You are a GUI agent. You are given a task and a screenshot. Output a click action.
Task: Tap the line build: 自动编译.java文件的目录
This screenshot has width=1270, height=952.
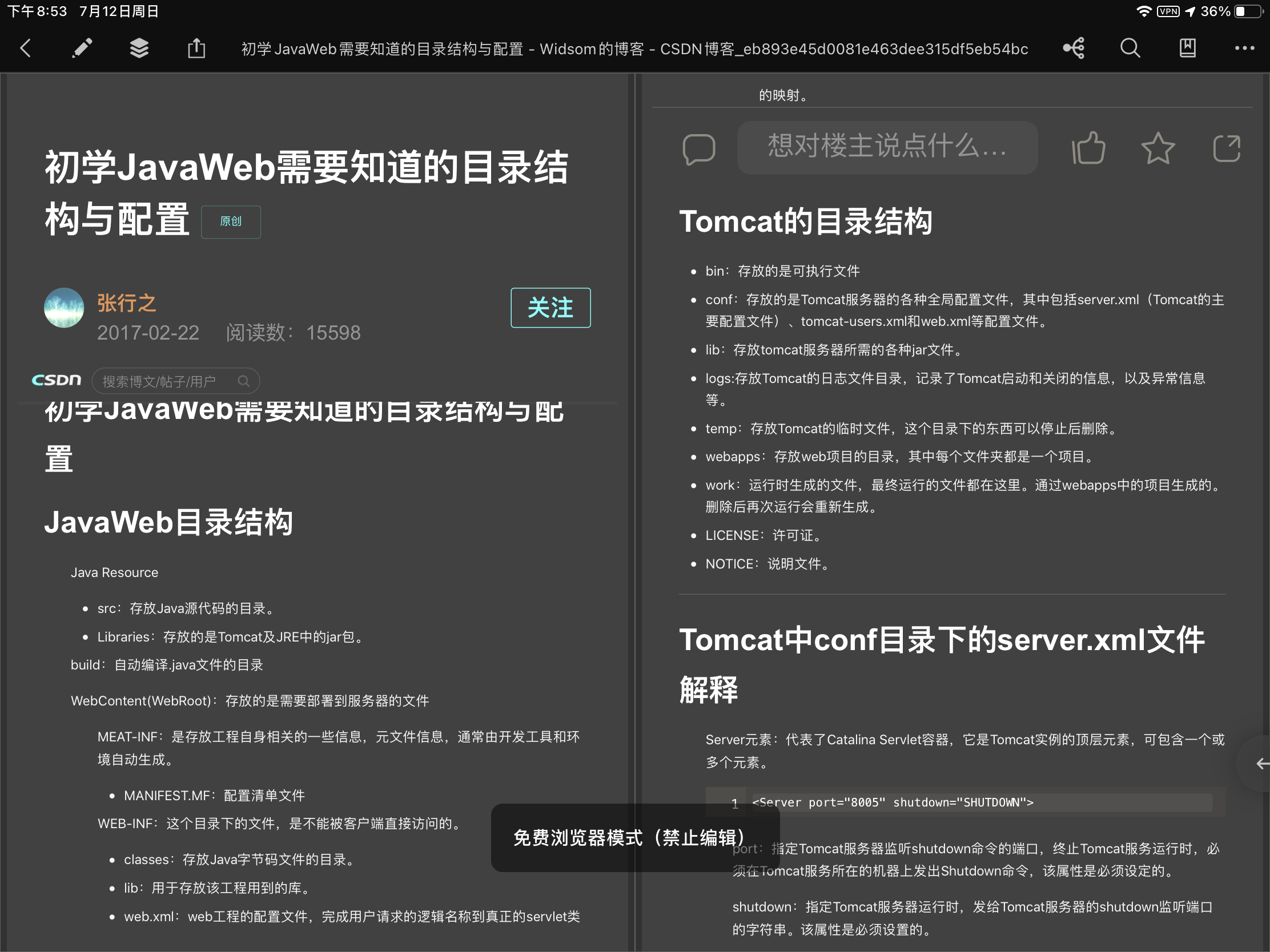(x=167, y=665)
